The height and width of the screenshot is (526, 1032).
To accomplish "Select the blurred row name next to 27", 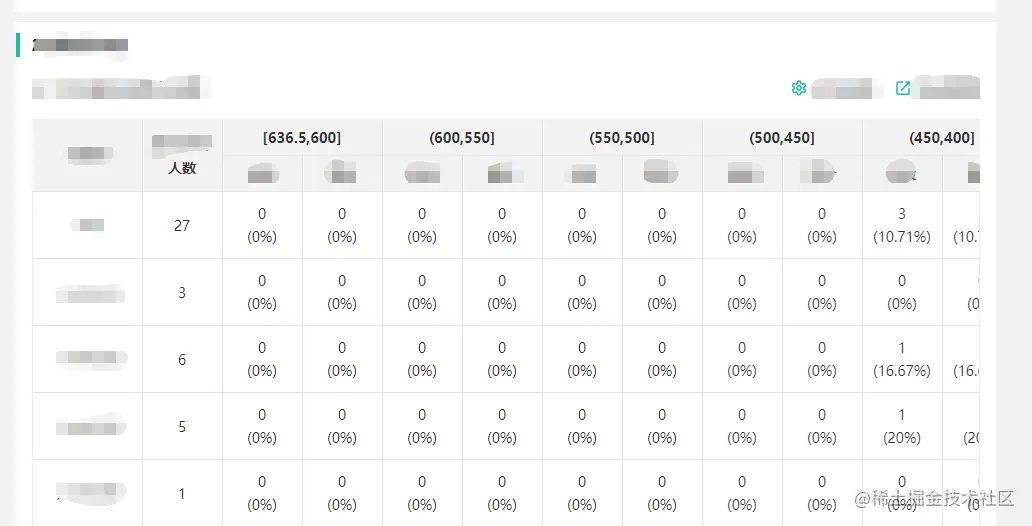I will (x=90, y=225).
